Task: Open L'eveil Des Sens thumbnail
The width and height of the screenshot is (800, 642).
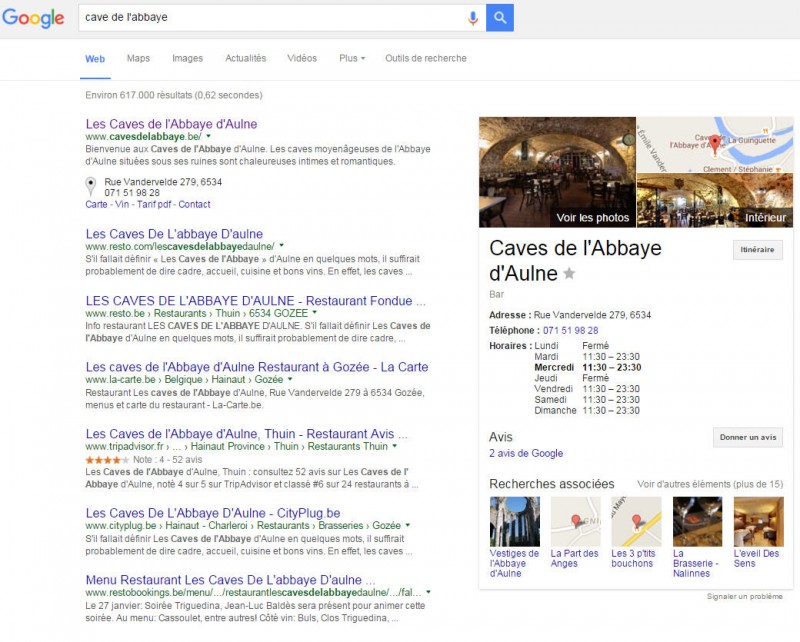Action: point(759,522)
